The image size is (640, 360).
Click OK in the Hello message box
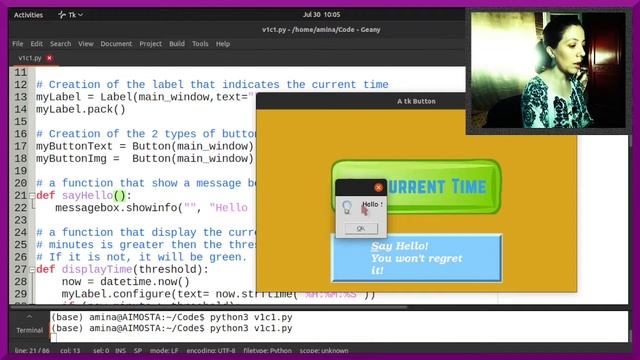361,229
